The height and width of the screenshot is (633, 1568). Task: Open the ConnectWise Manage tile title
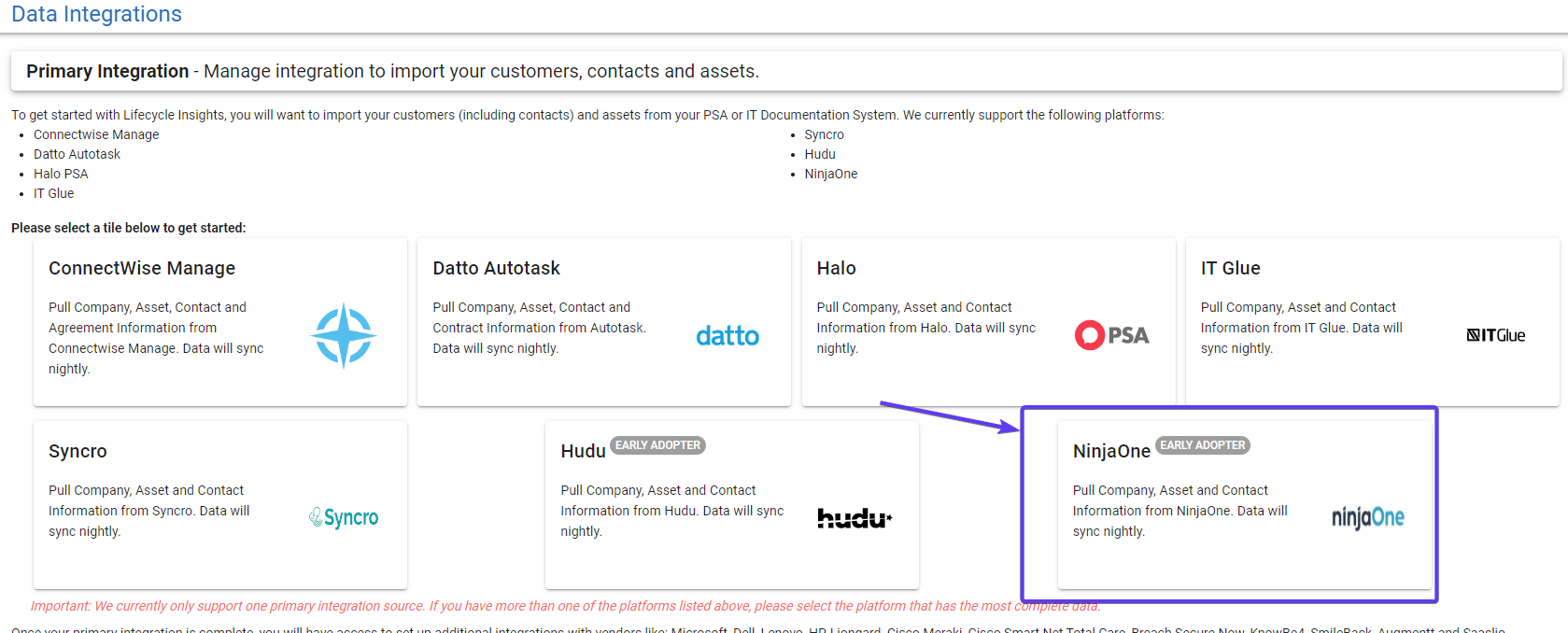pyautogui.click(x=142, y=268)
